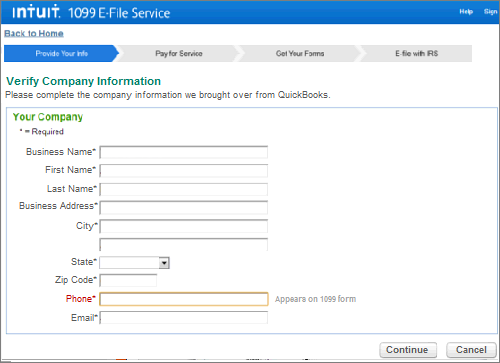This screenshot has height=363, width=500.
Task: Go to Back to Home link
Action: (34, 33)
